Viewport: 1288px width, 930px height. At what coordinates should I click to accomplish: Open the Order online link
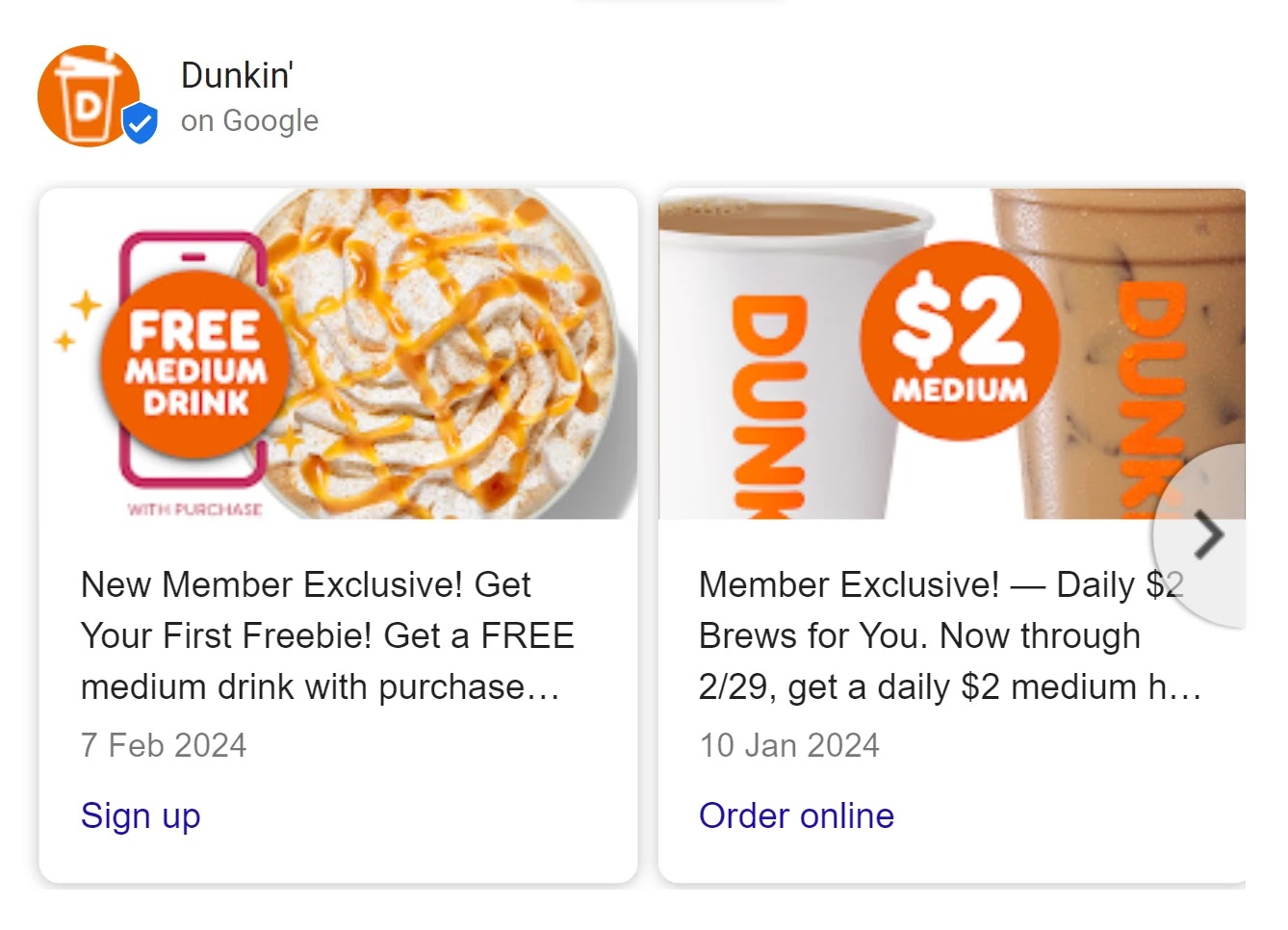(796, 815)
